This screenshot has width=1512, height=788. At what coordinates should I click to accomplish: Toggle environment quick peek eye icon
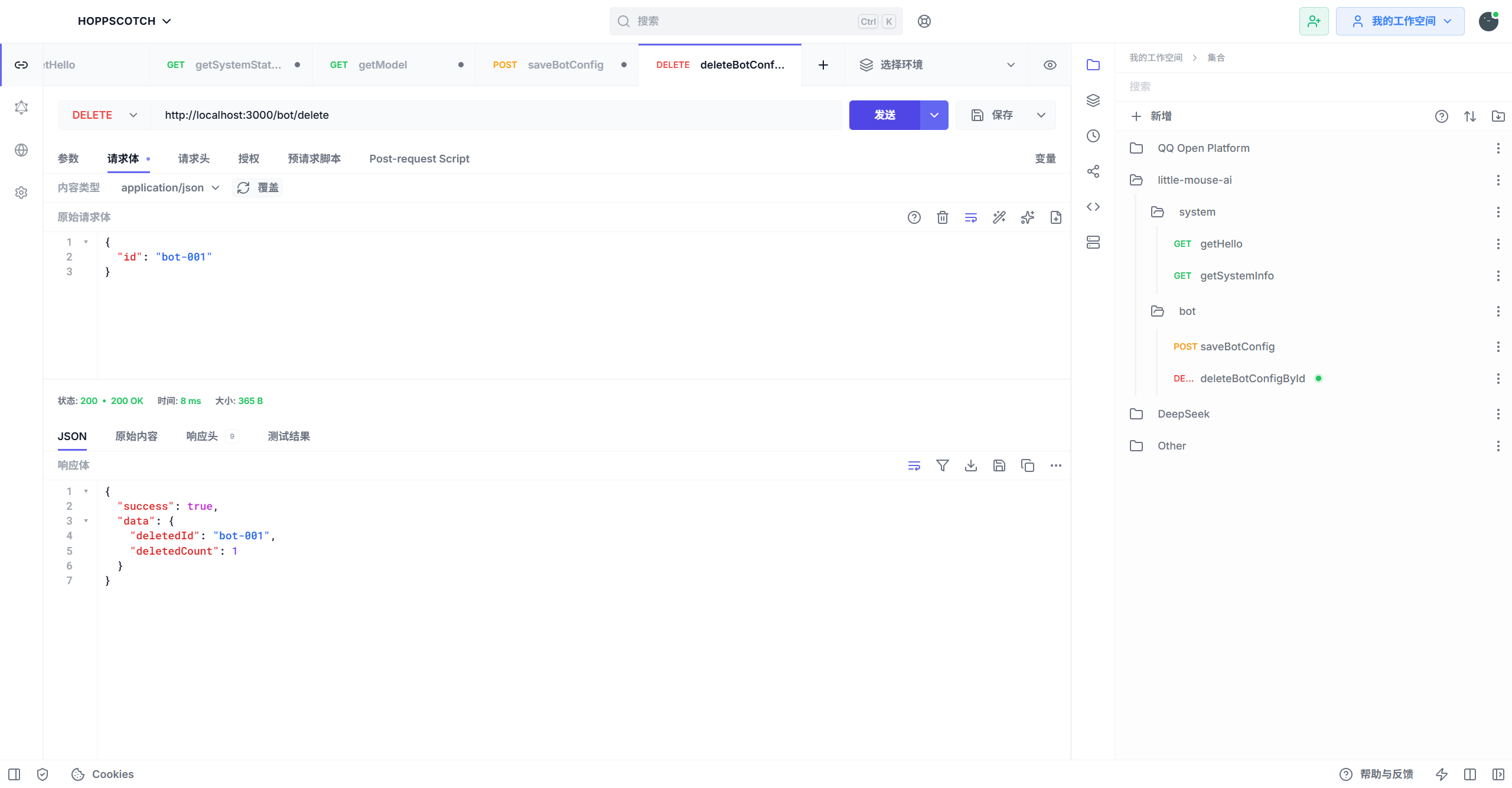pos(1050,65)
